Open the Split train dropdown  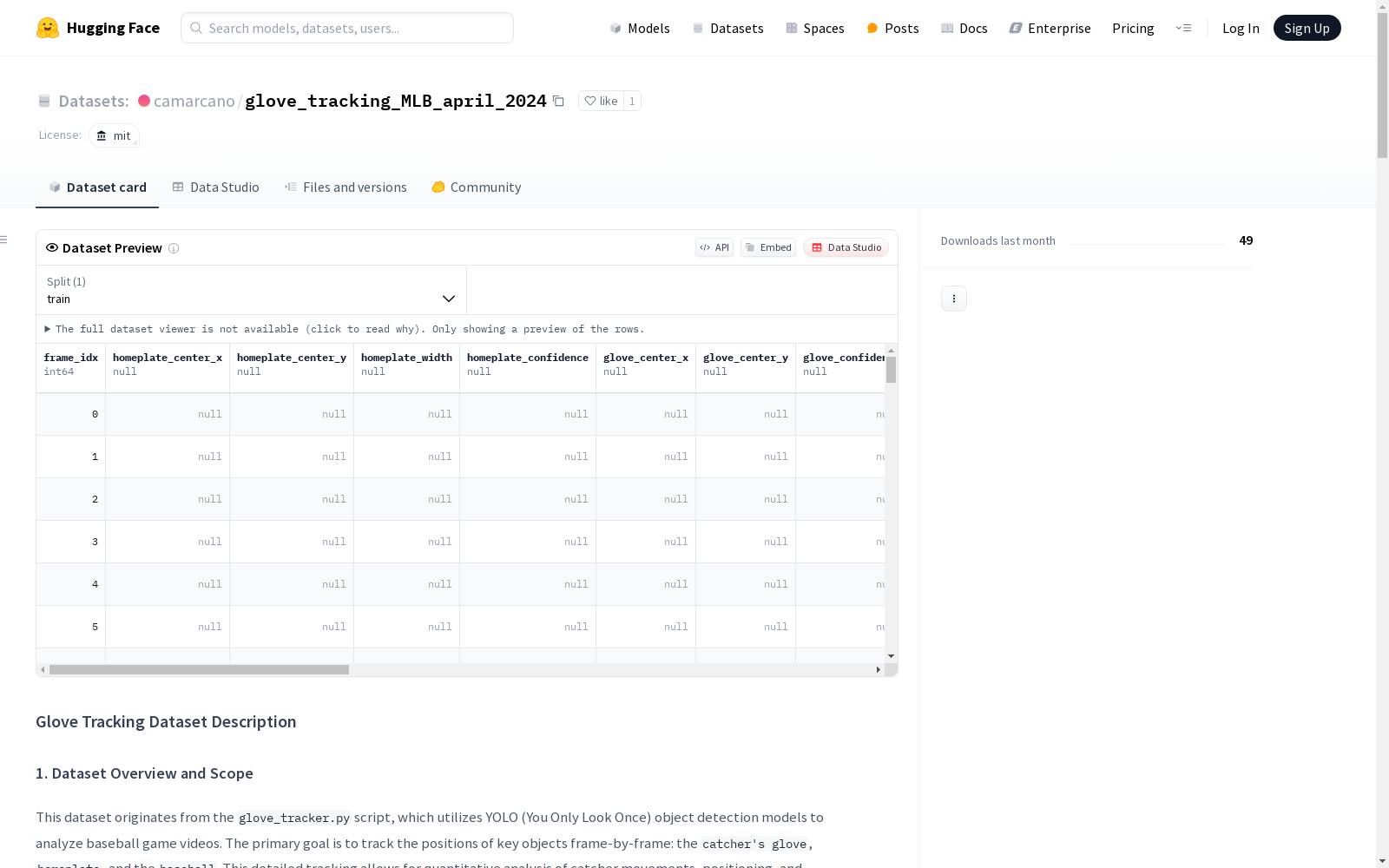[251, 290]
